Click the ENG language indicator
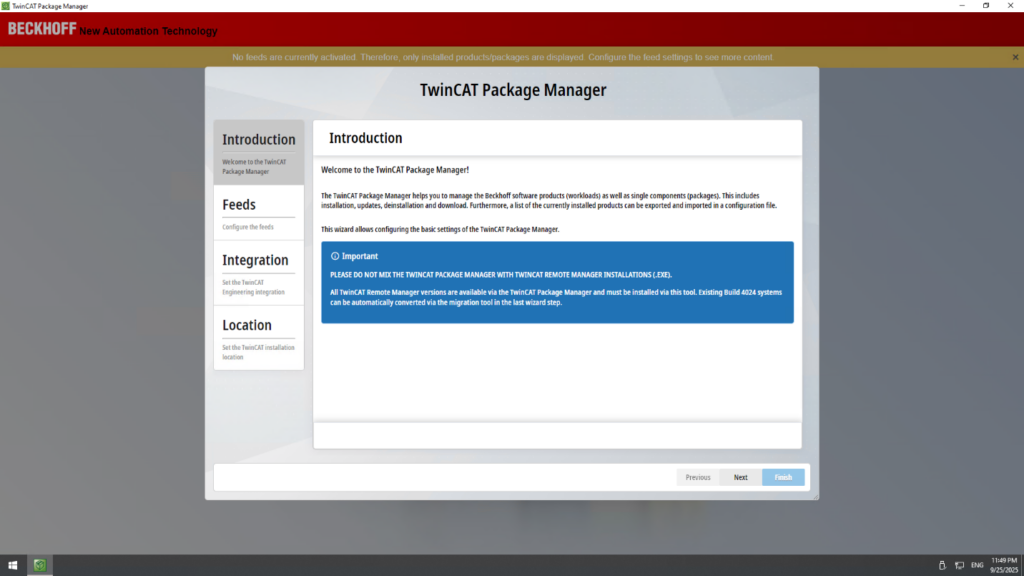1024x576 pixels. pos(977,566)
